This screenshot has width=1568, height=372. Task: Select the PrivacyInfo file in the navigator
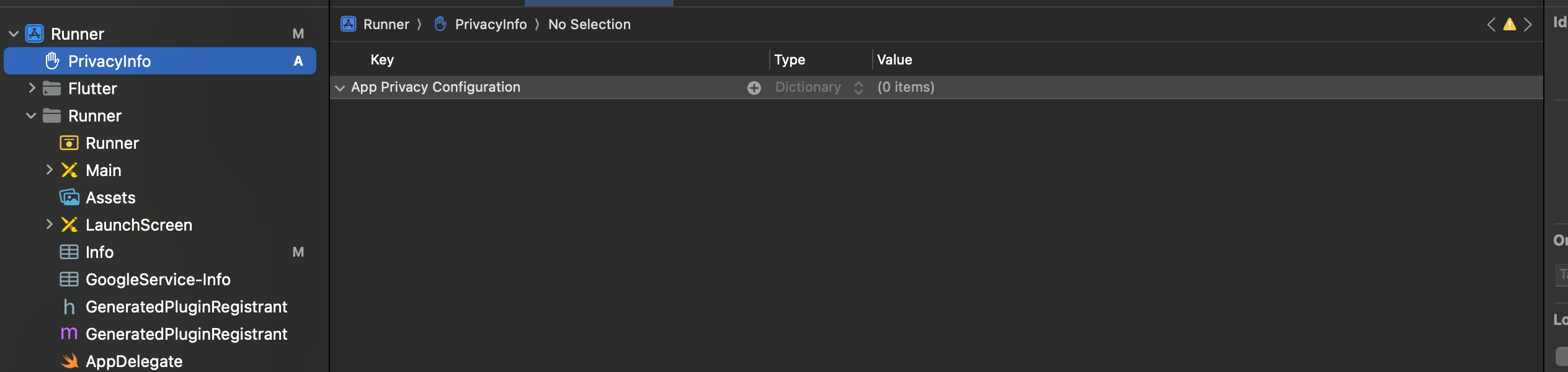(160, 61)
